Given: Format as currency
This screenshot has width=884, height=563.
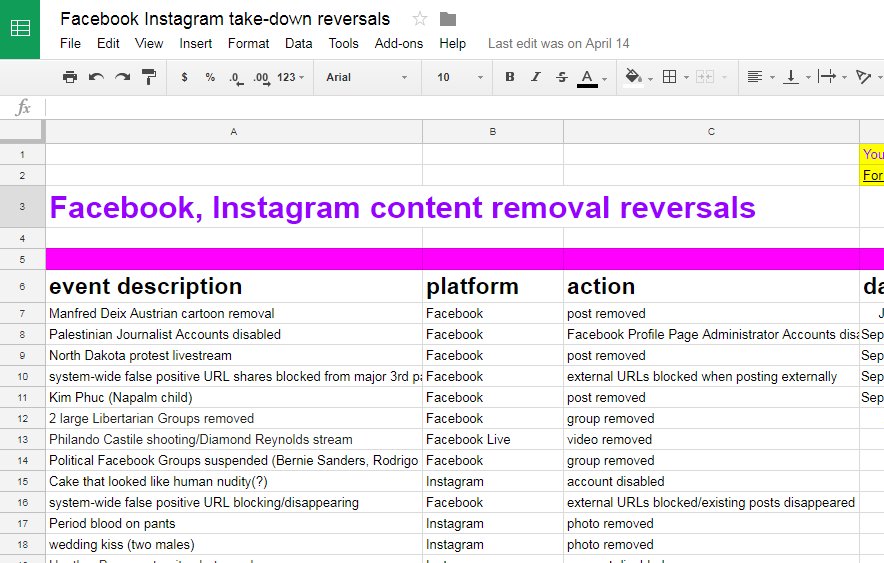Looking at the screenshot, I should 184,77.
